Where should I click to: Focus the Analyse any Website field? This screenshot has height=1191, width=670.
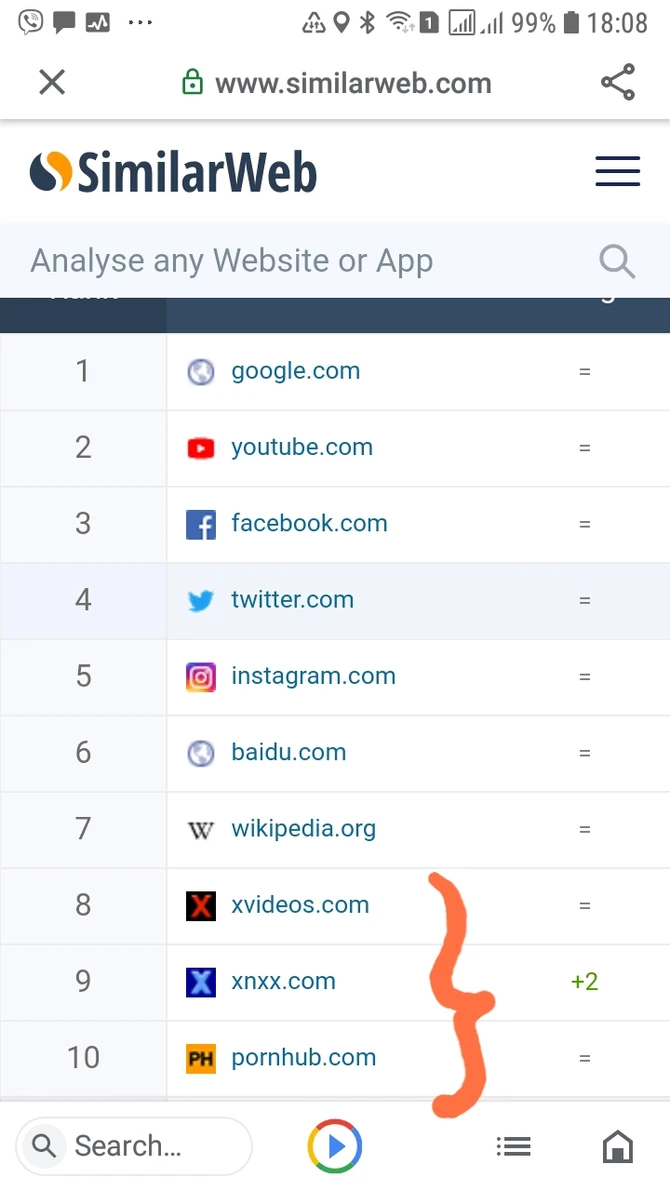click(x=300, y=262)
